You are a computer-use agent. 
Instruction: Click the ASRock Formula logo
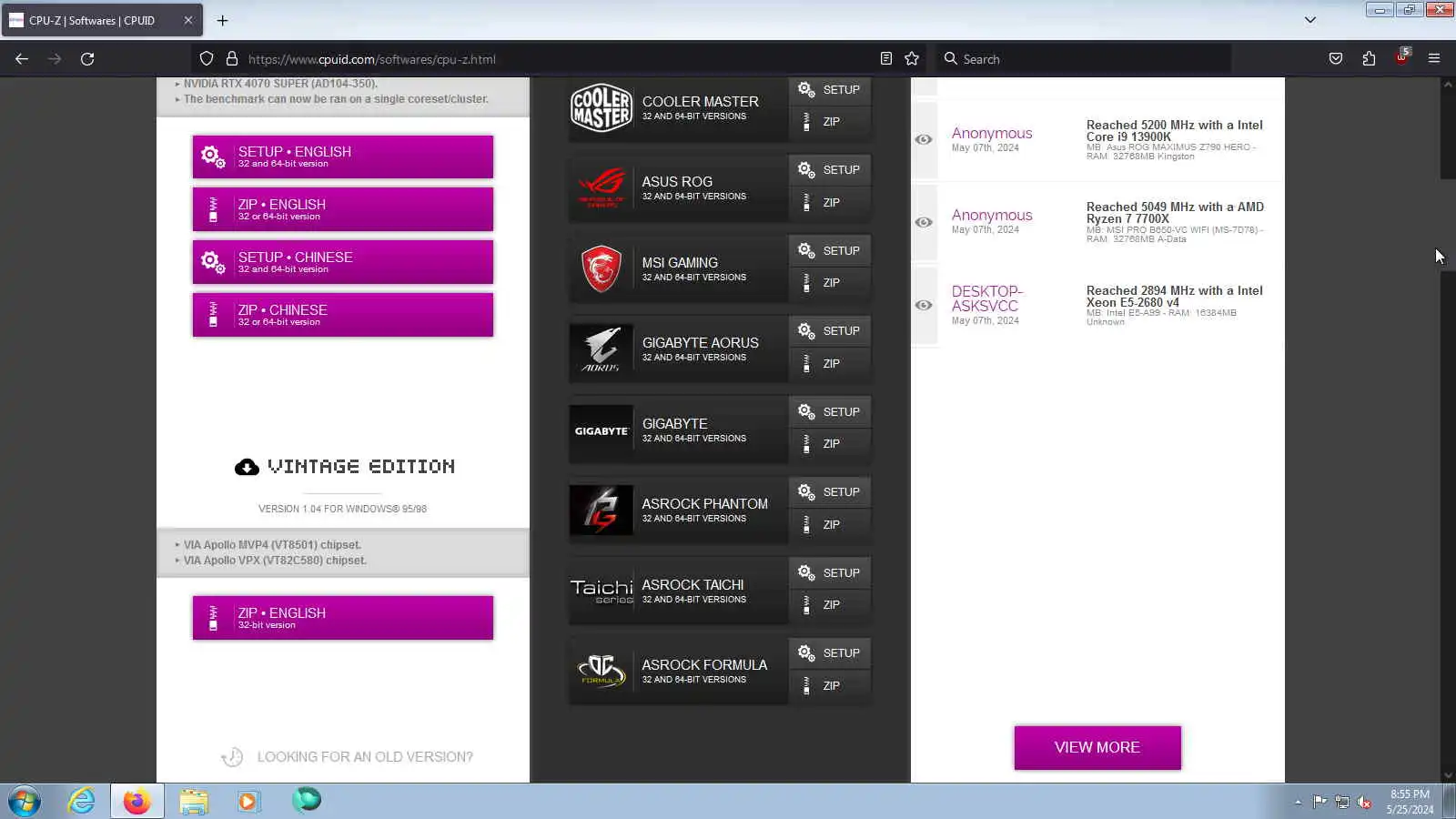coord(602,672)
